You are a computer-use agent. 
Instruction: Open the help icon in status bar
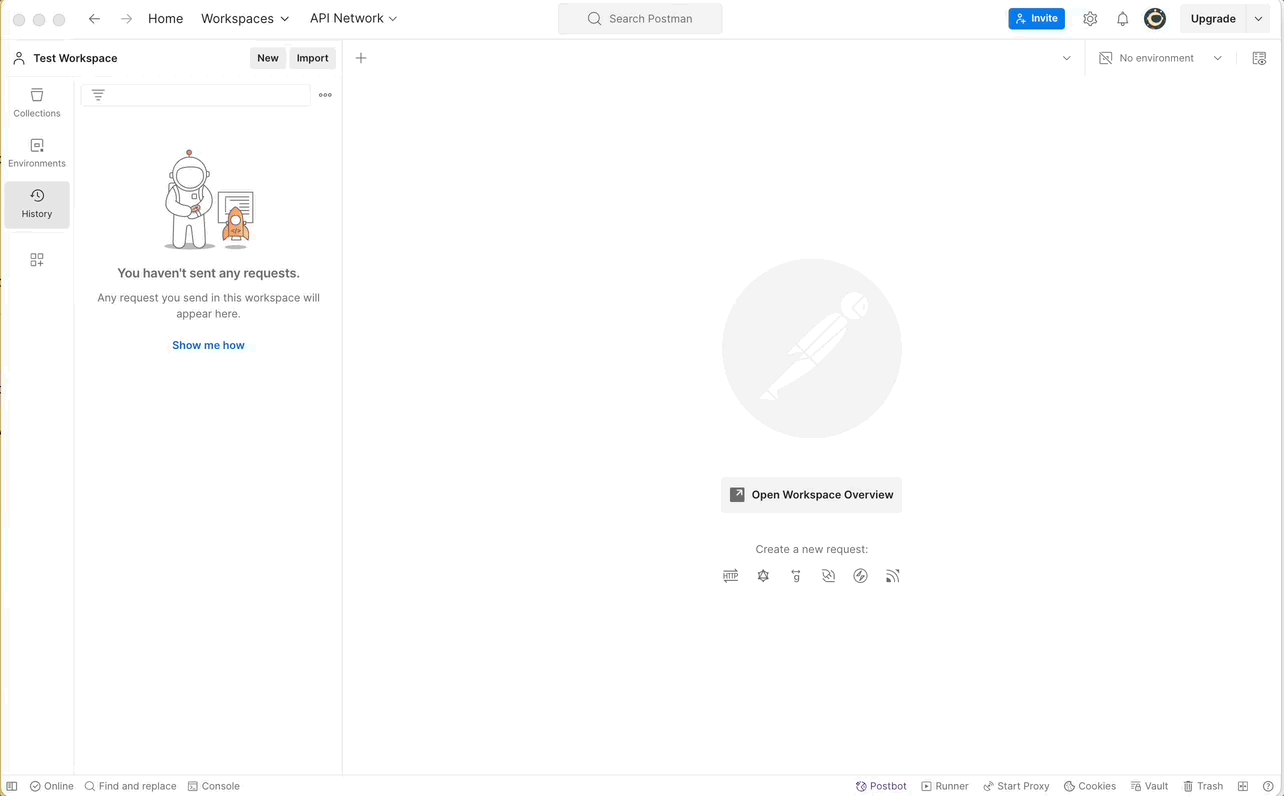[1268, 786]
